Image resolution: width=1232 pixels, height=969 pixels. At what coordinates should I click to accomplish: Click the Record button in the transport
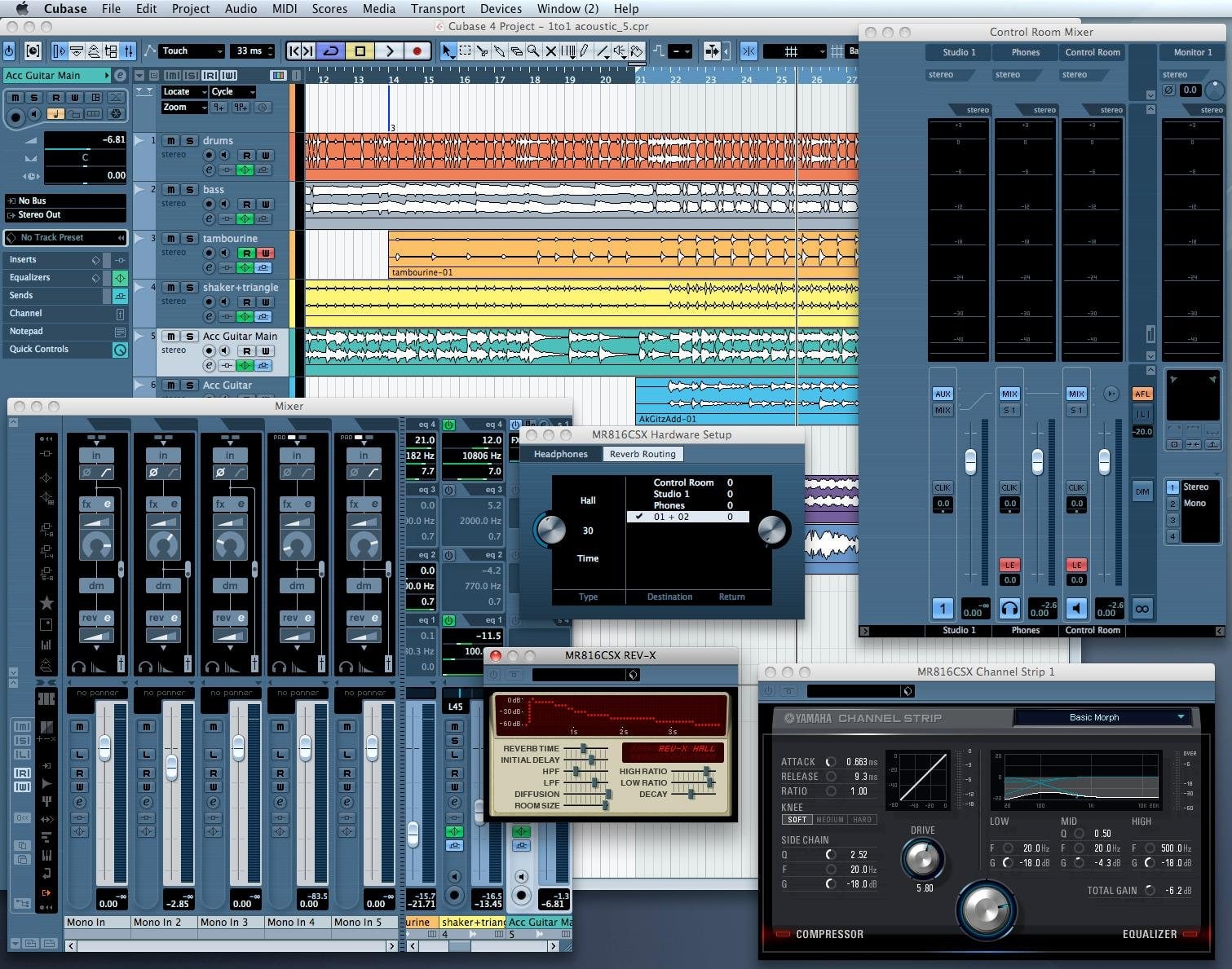point(417,51)
